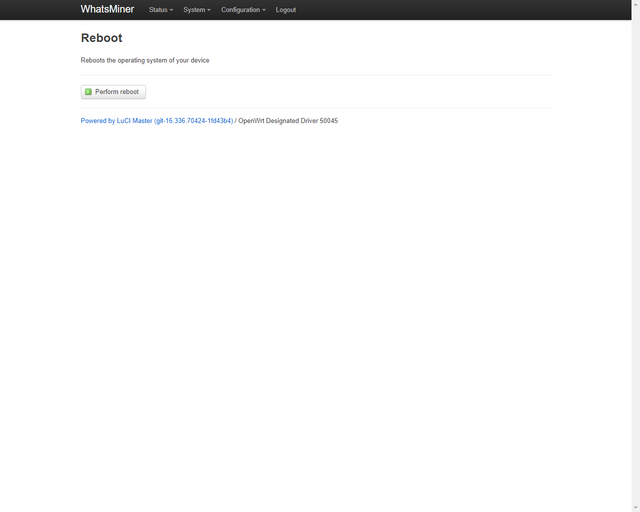Click the green arrow icon on Perform reboot
Viewport: 640px width, 512px height.
click(88, 92)
